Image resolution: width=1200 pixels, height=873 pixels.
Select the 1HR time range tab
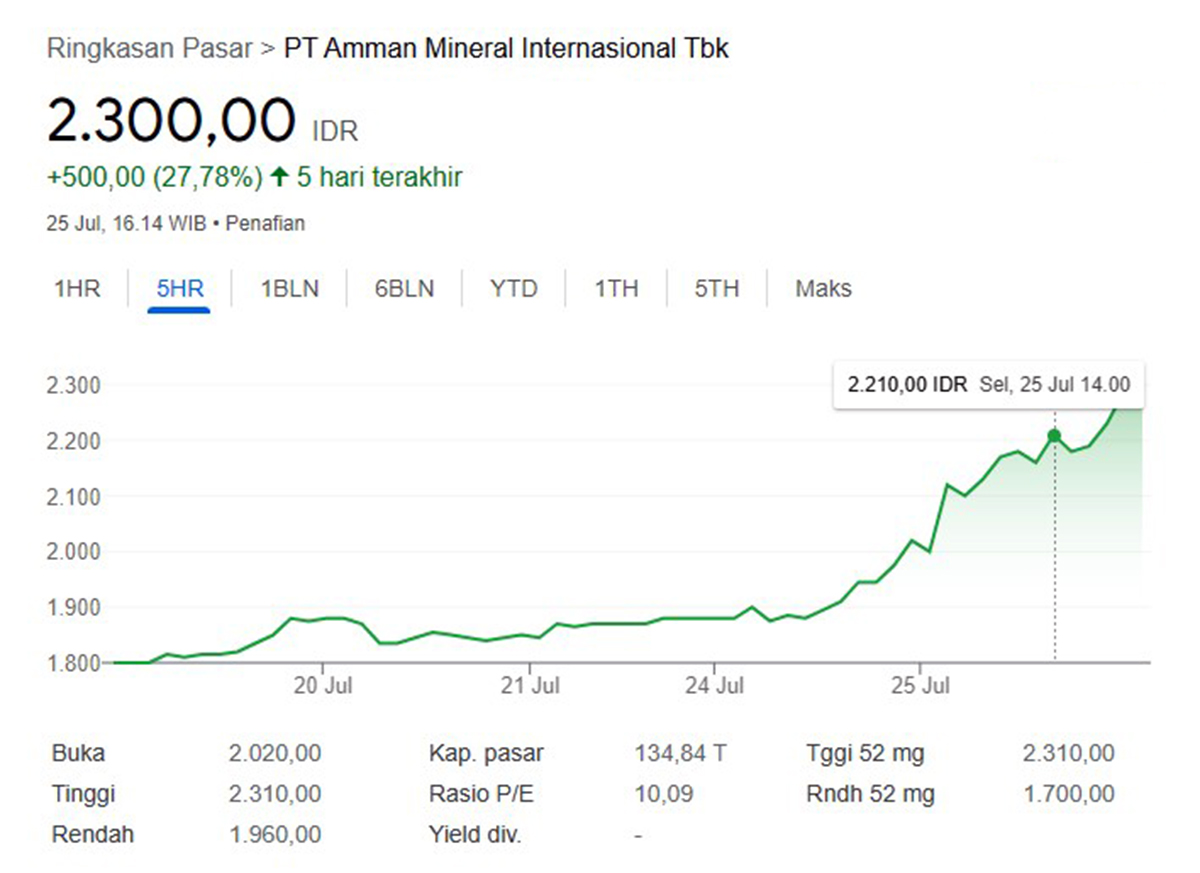[x=77, y=289]
